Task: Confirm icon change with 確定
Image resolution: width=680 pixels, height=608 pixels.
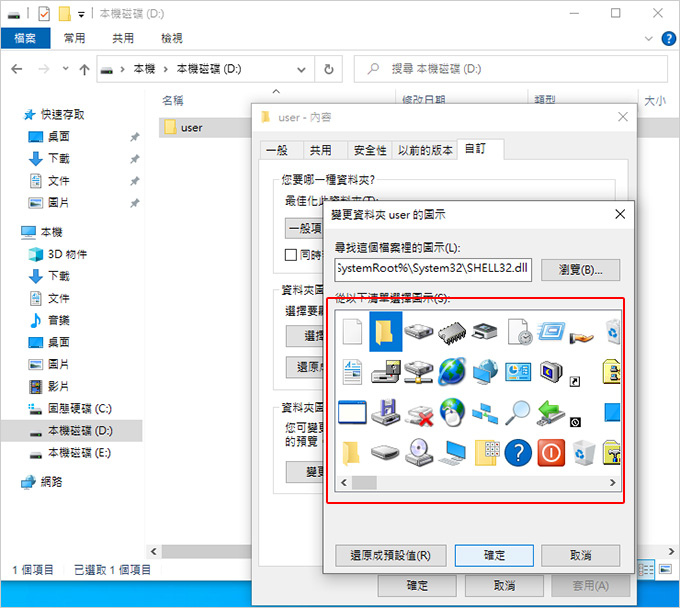Action: click(494, 556)
